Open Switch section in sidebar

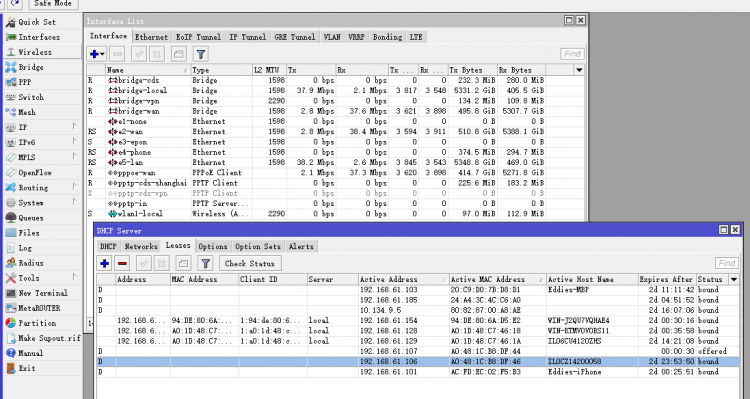coord(31,97)
